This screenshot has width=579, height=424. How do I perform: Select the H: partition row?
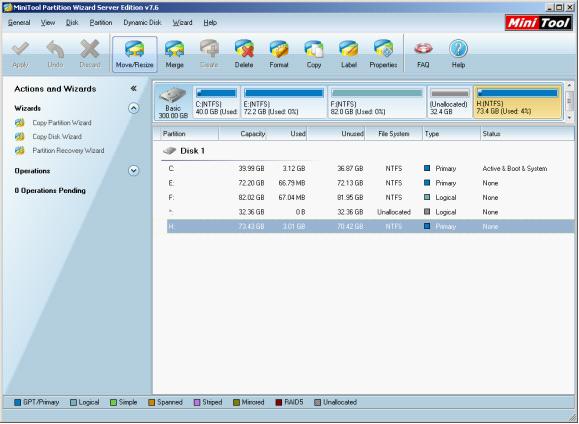pos(370,226)
